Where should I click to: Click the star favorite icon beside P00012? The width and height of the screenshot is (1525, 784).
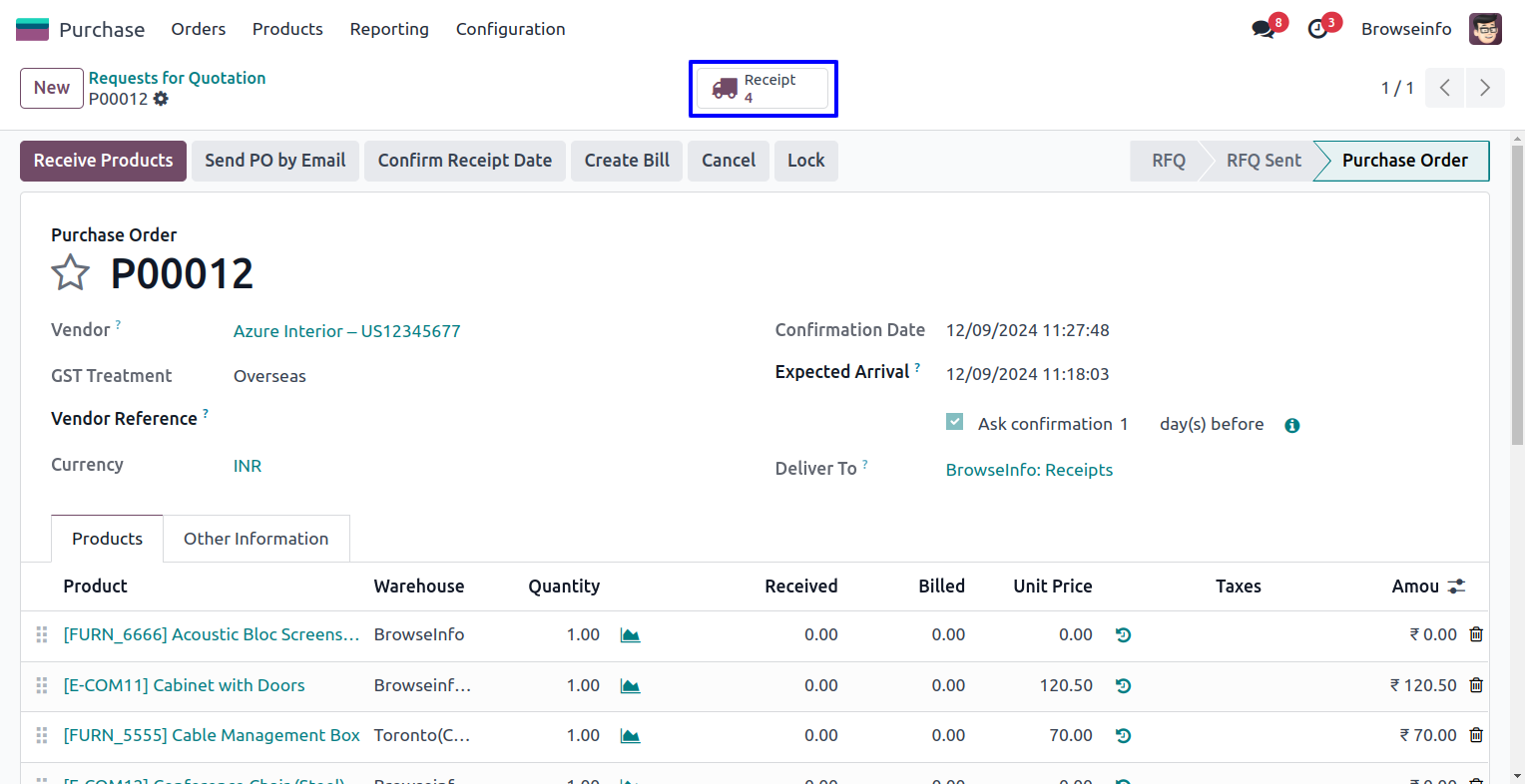tap(70, 272)
